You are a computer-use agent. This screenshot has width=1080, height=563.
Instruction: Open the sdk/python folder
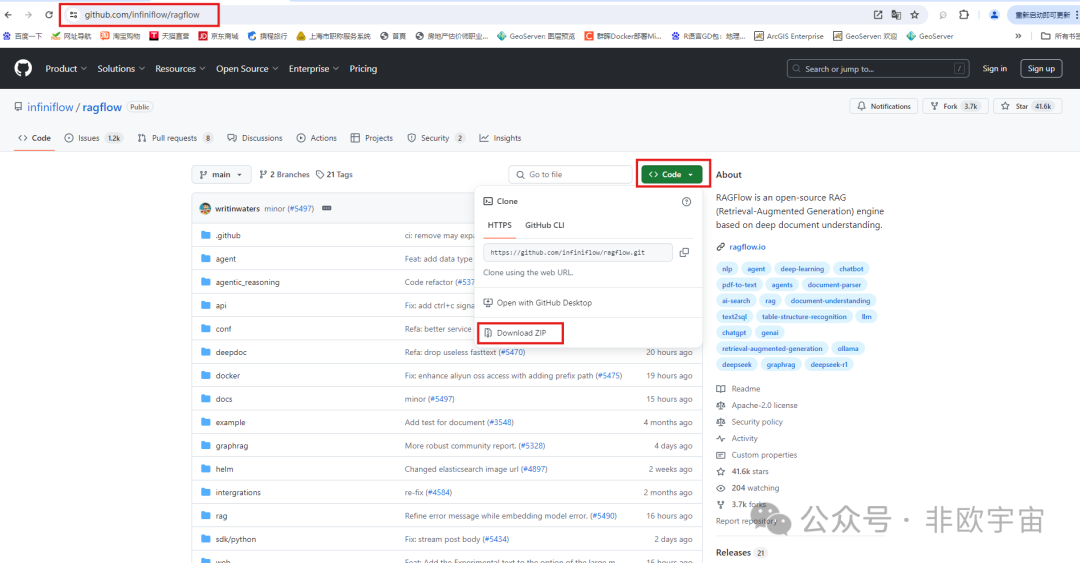[236, 539]
